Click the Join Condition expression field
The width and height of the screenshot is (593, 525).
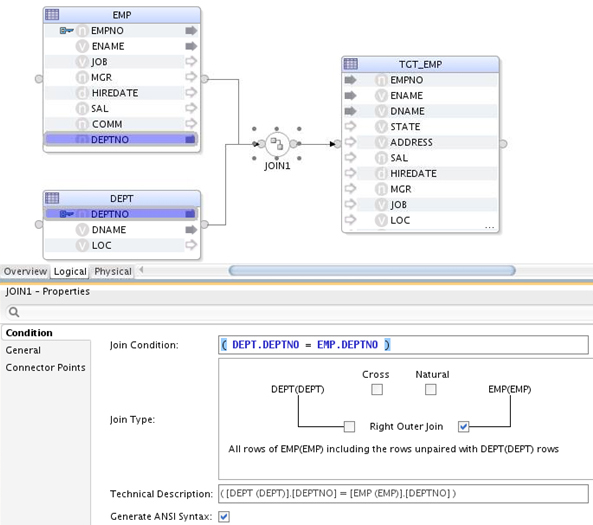403,345
